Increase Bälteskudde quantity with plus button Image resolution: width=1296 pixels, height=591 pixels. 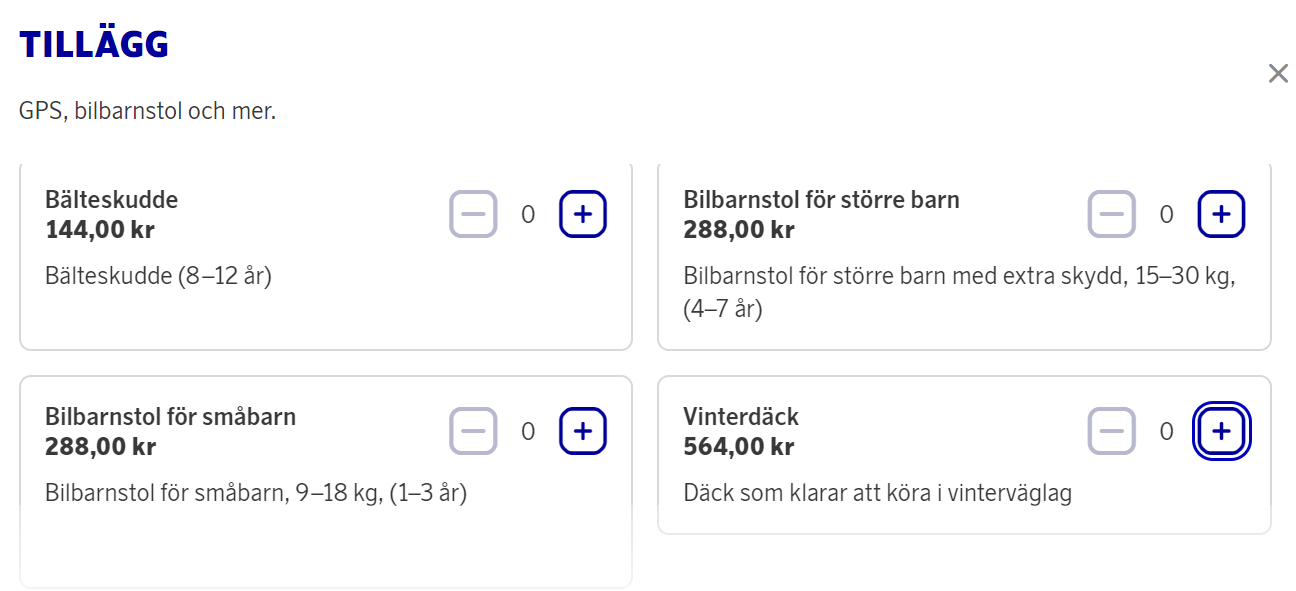(x=583, y=214)
